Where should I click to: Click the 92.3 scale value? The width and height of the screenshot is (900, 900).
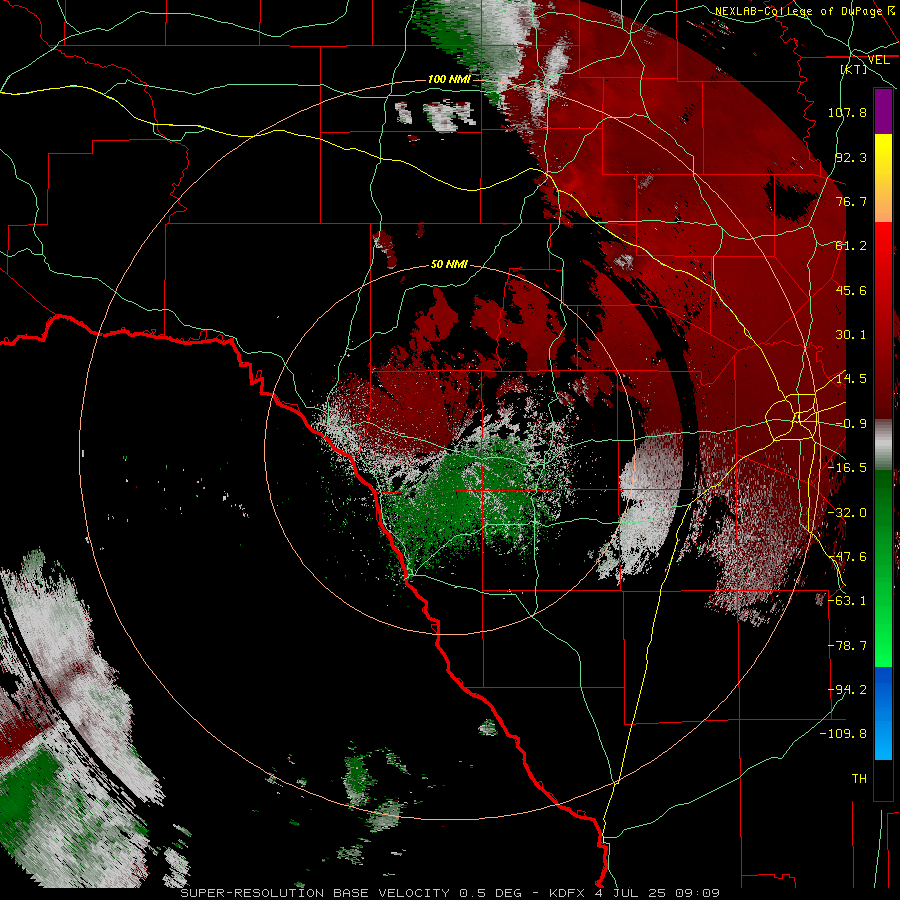click(851, 157)
